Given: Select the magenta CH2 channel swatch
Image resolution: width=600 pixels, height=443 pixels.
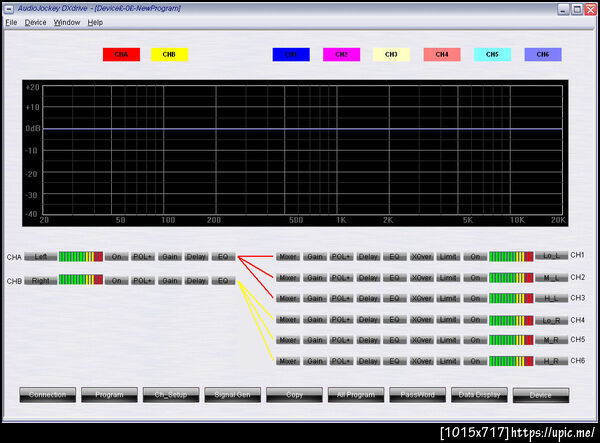Looking at the screenshot, I should 341,54.
